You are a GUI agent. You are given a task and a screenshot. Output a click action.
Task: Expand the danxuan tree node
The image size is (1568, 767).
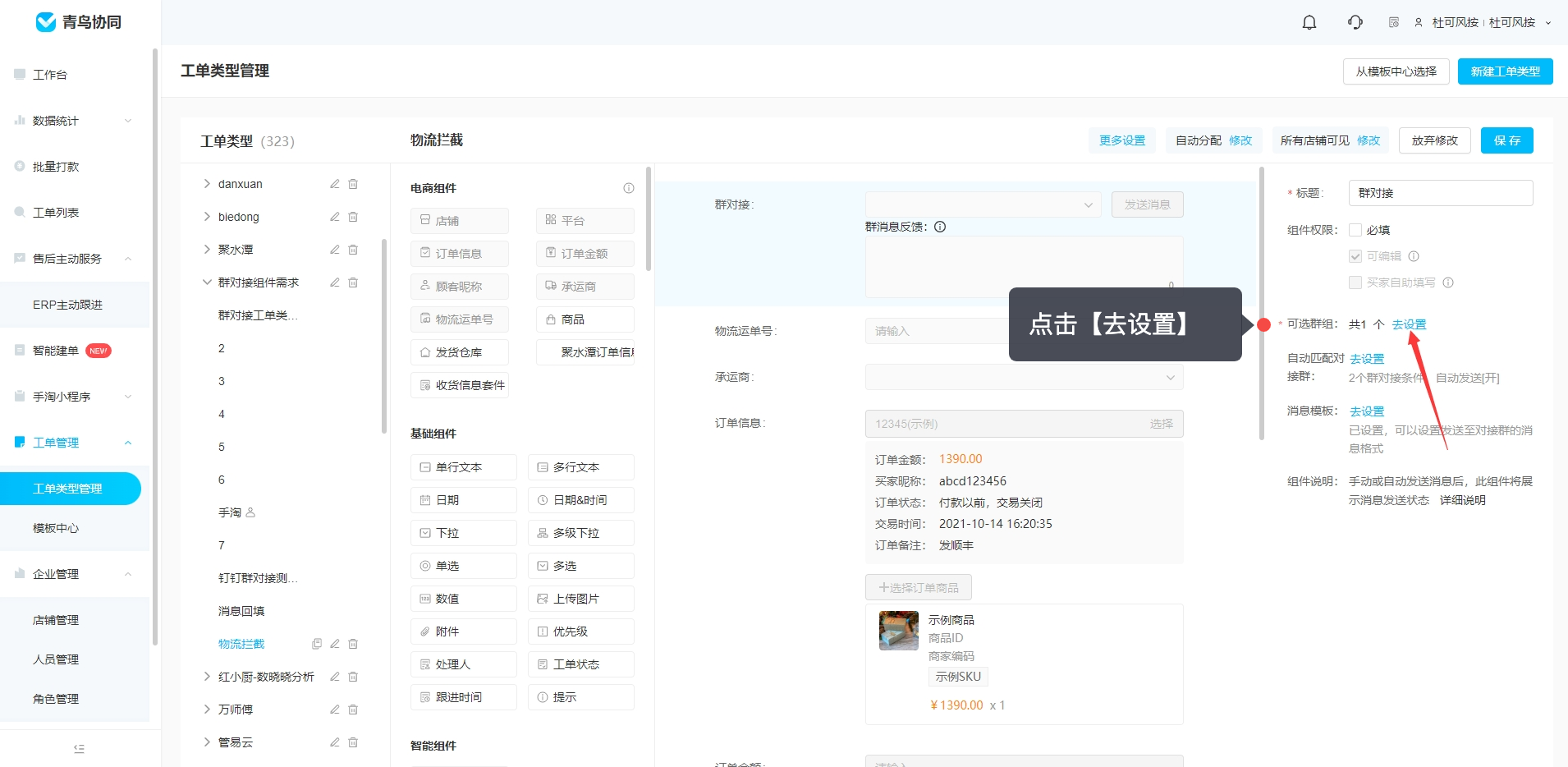click(207, 184)
